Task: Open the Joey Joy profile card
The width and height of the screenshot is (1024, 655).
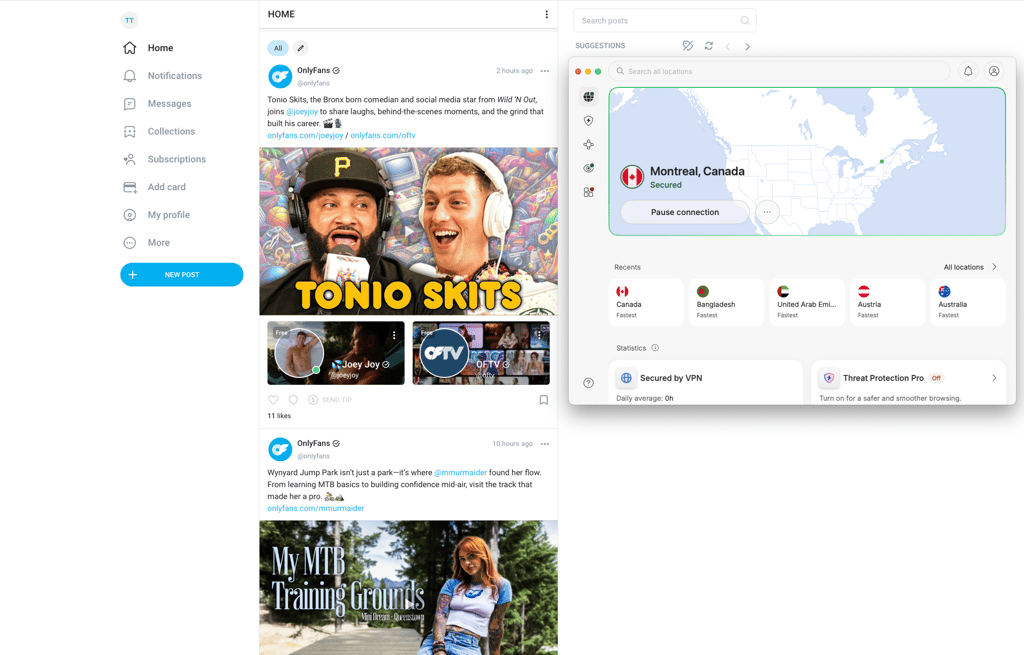Action: click(336, 353)
